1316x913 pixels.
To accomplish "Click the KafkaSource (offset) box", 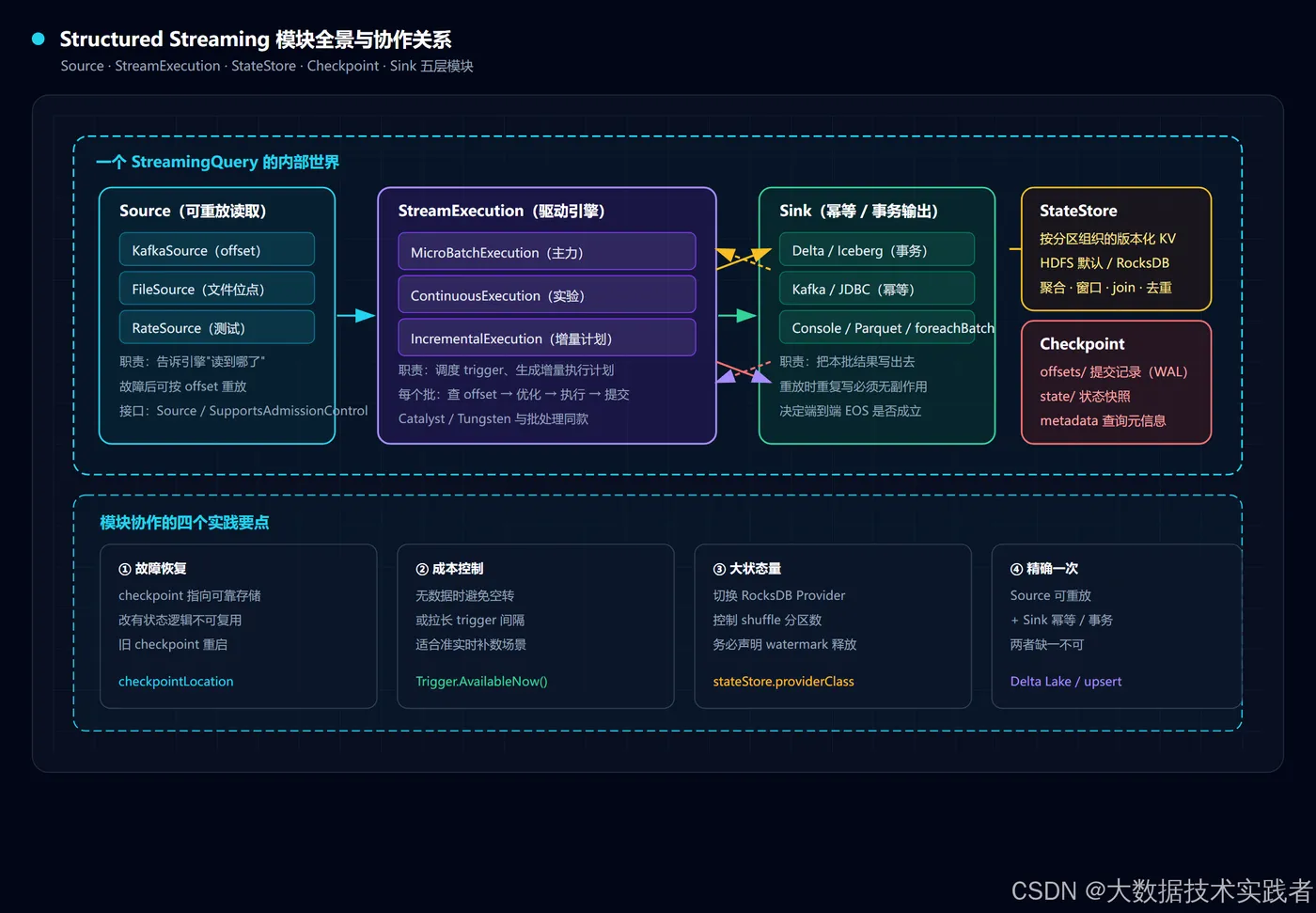I will (x=216, y=250).
